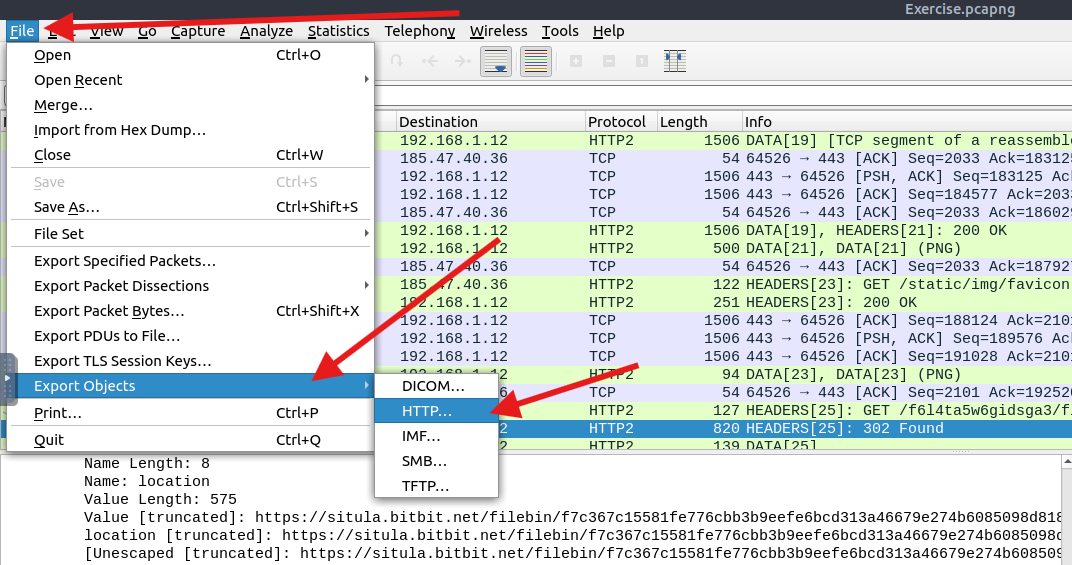The width and height of the screenshot is (1072, 565).
Task: Open the File menu
Action: (22, 31)
